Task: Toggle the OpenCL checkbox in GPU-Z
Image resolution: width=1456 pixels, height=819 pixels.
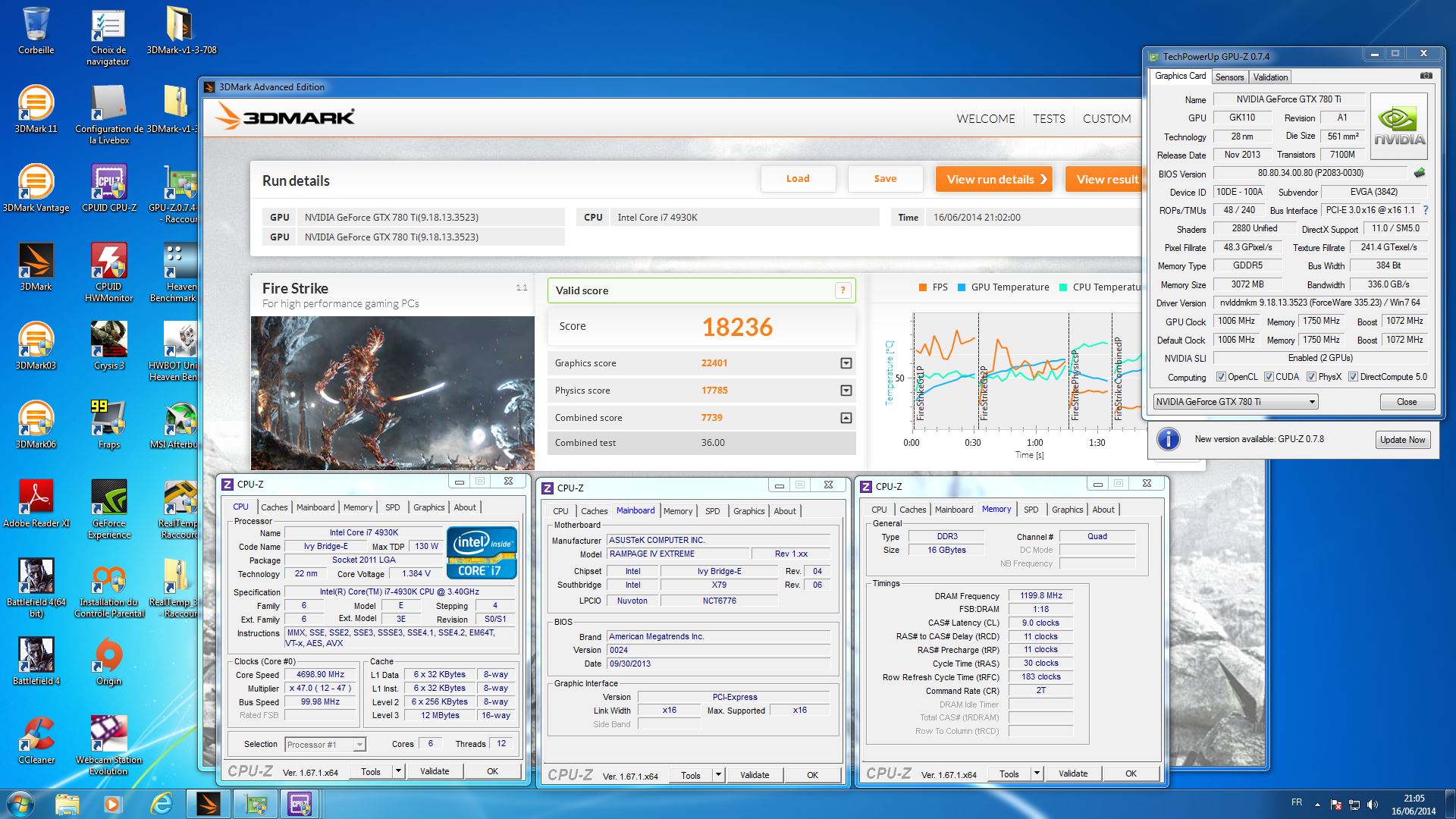Action: tap(1221, 377)
